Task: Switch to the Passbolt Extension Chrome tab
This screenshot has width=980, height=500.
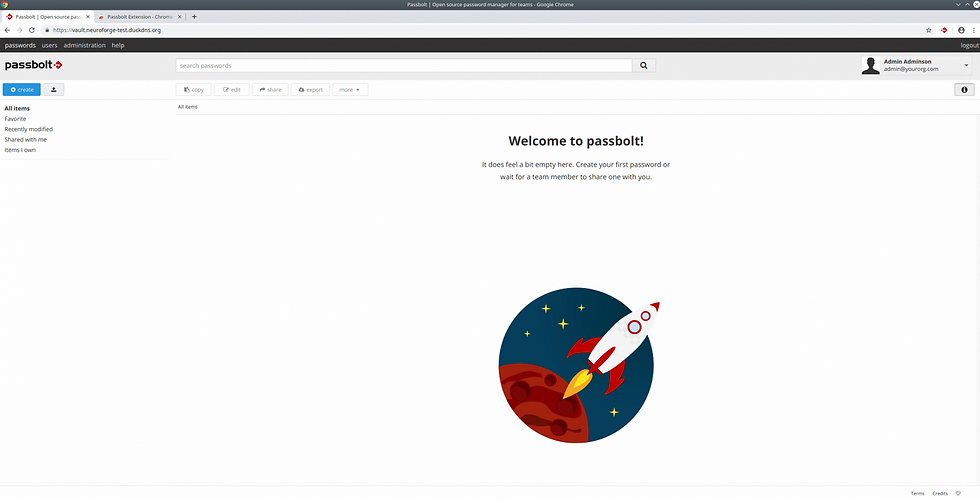Action: click(x=139, y=17)
